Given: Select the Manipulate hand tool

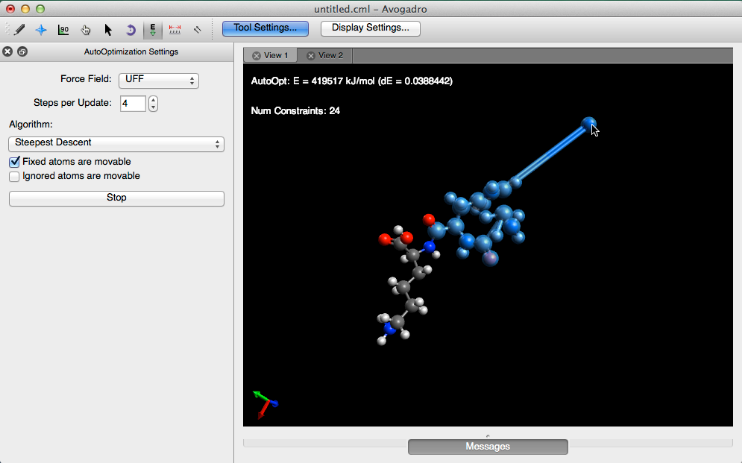Looking at the screenshot, I should pos(86,30).
